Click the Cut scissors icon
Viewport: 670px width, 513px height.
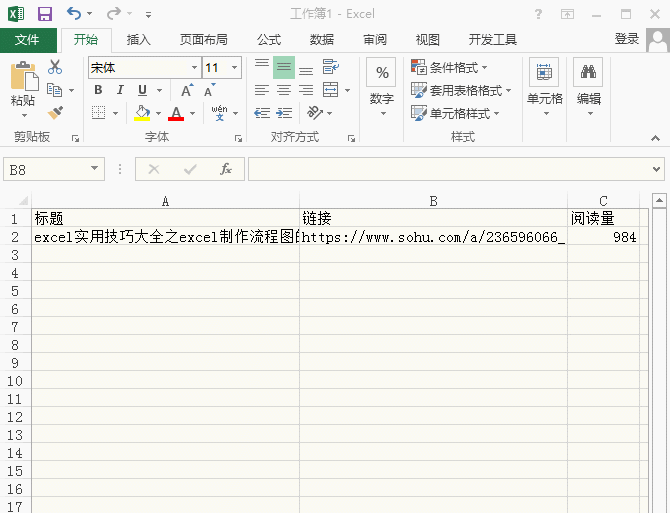click(x=55, y=67)
